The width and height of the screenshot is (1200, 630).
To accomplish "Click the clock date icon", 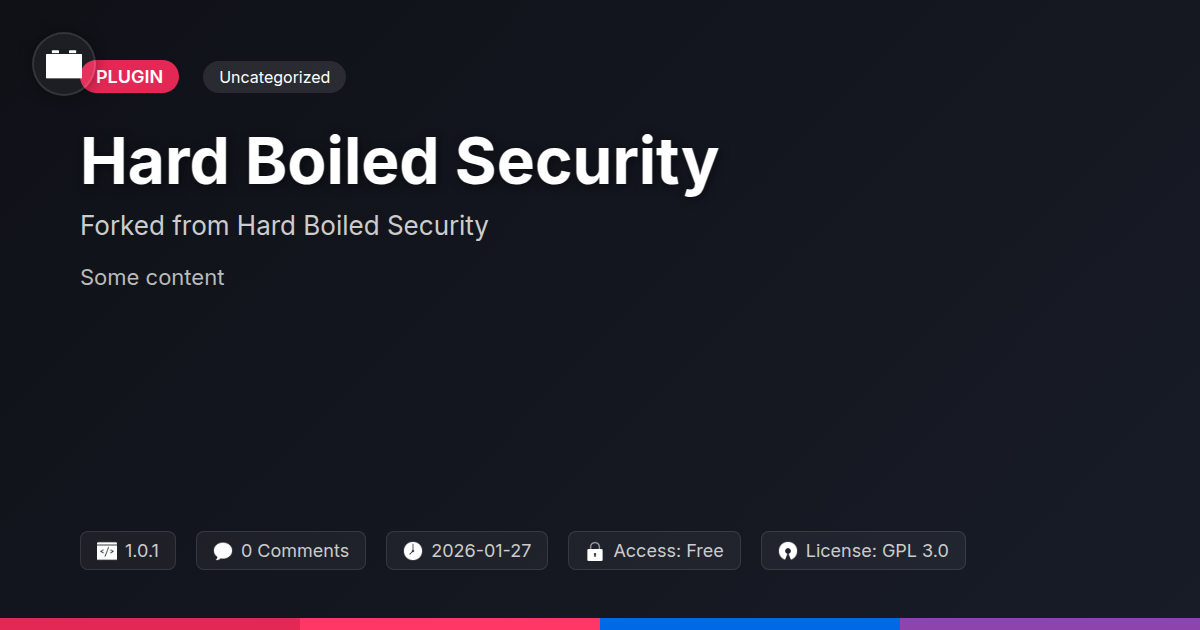I will click(413, 551).
